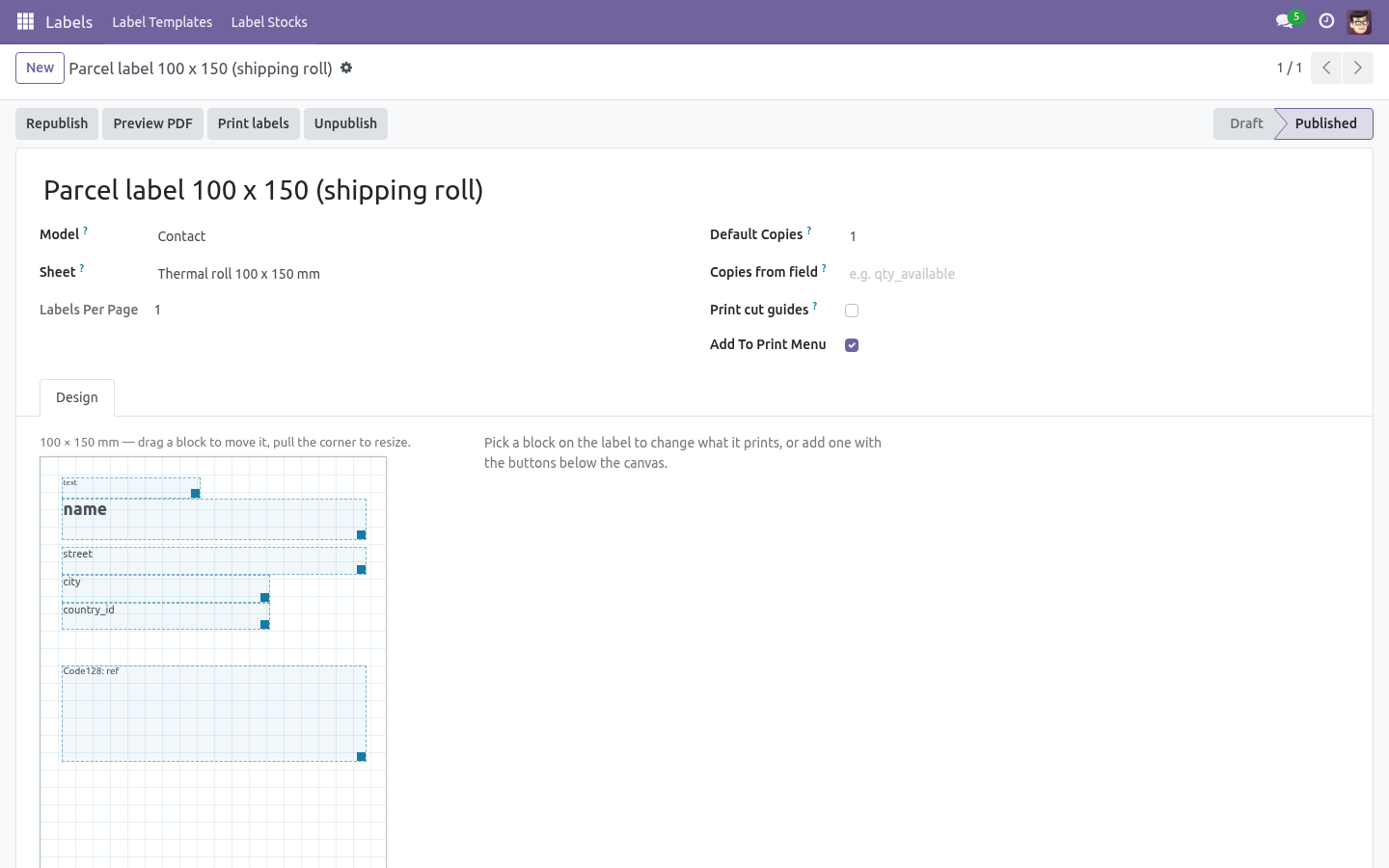Click the Unpublish button

coord(345,123)
